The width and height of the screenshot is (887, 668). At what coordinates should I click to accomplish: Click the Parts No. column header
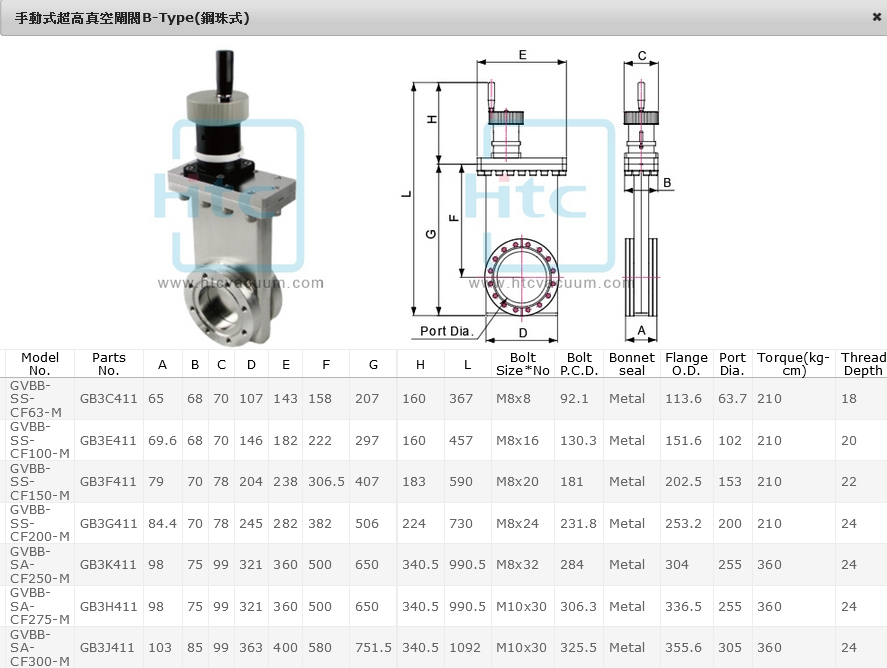[x=109, y=364]
